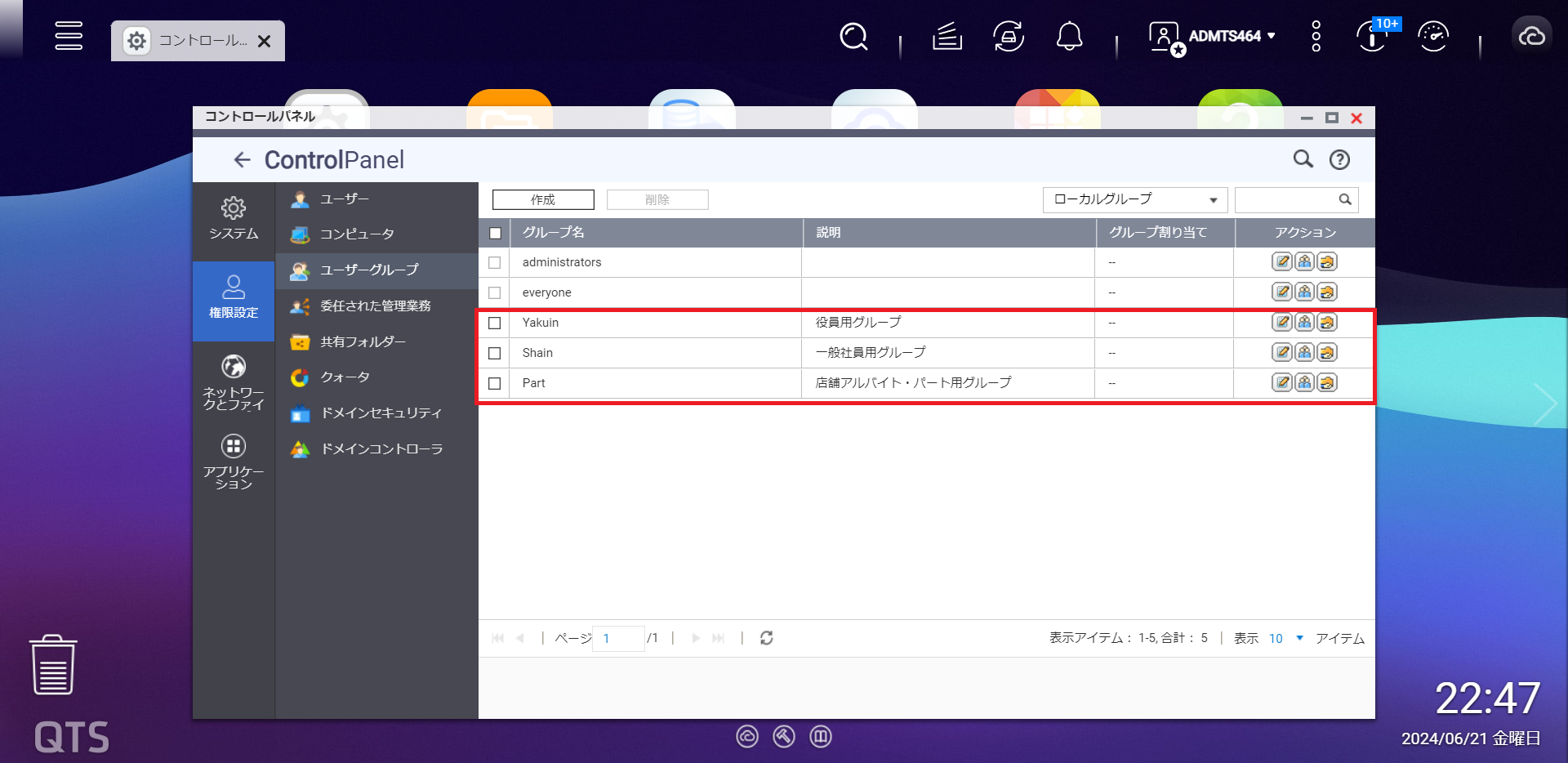This screenshot has width=1568, height=763.
Task: Open the myQNAPcloud cloud icon
Action: tap(1532, 37)
